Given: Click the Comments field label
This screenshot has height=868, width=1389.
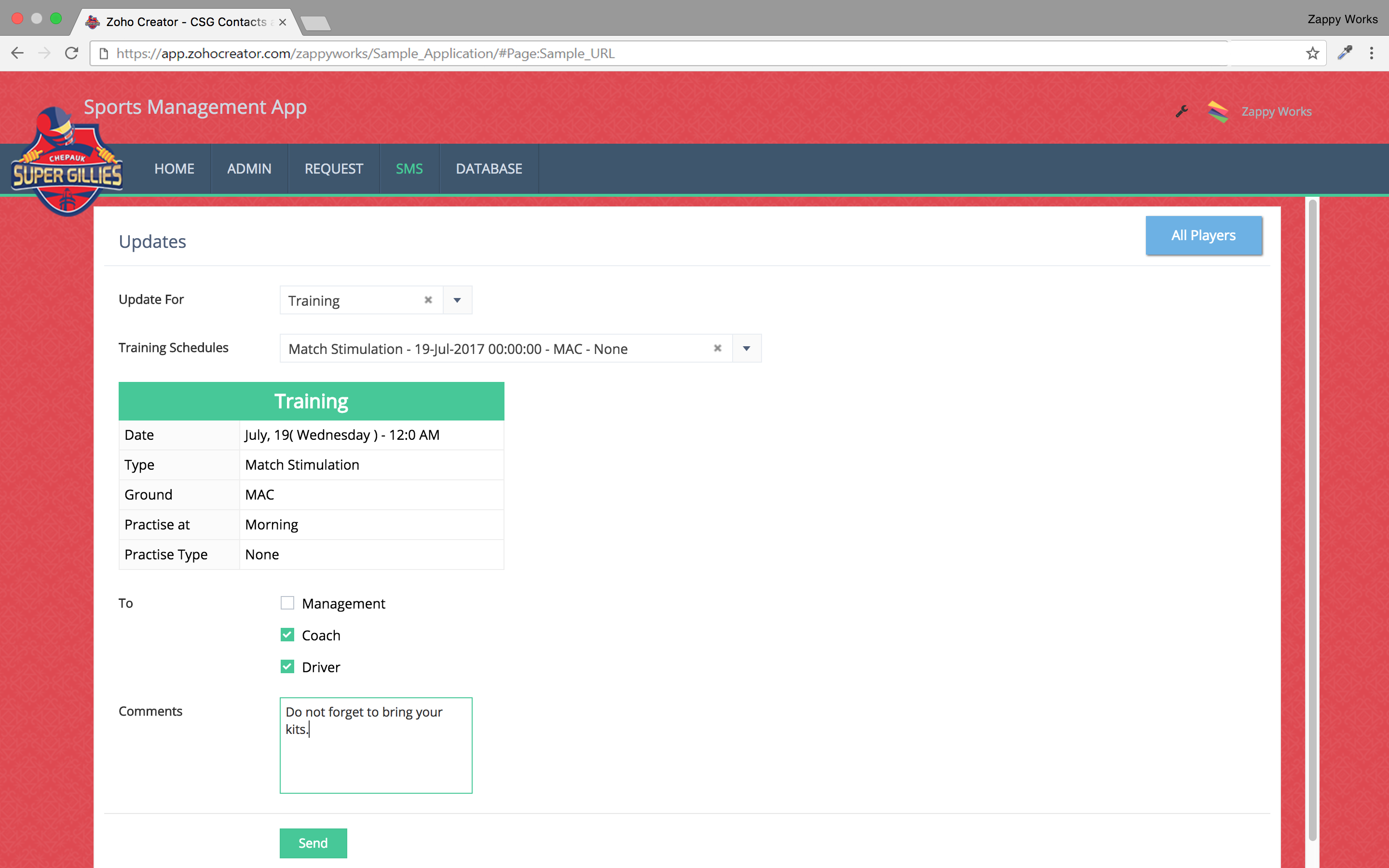Looking at the screenshot, I should tap(150, 711).
